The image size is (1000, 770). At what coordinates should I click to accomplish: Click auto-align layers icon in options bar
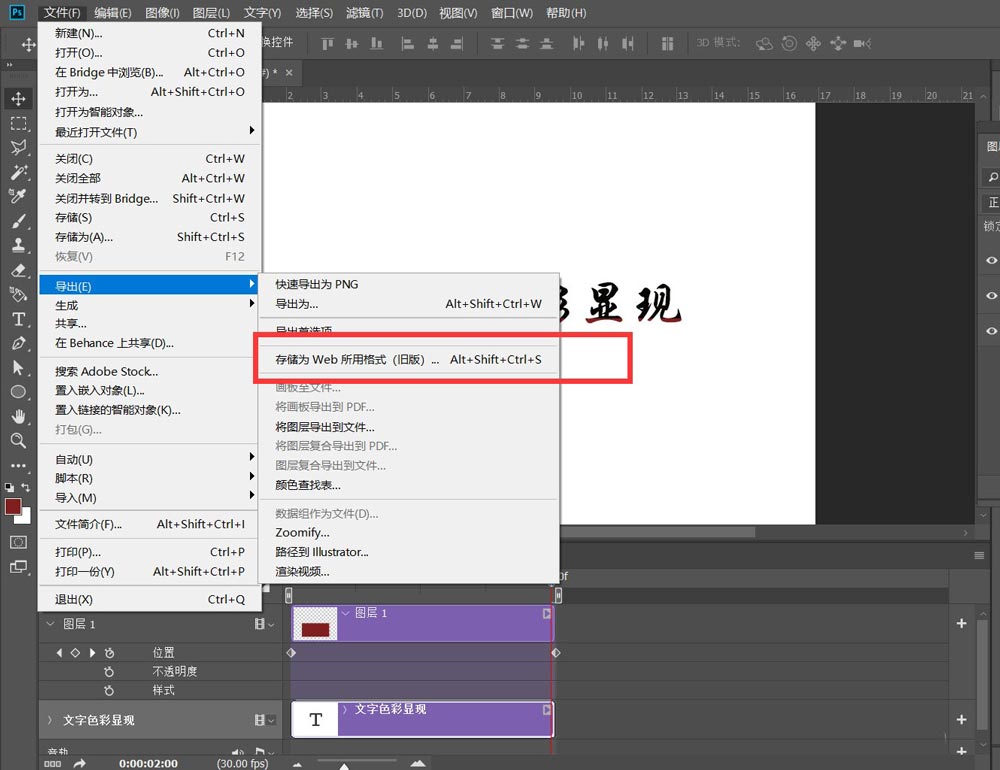(667, 43)
